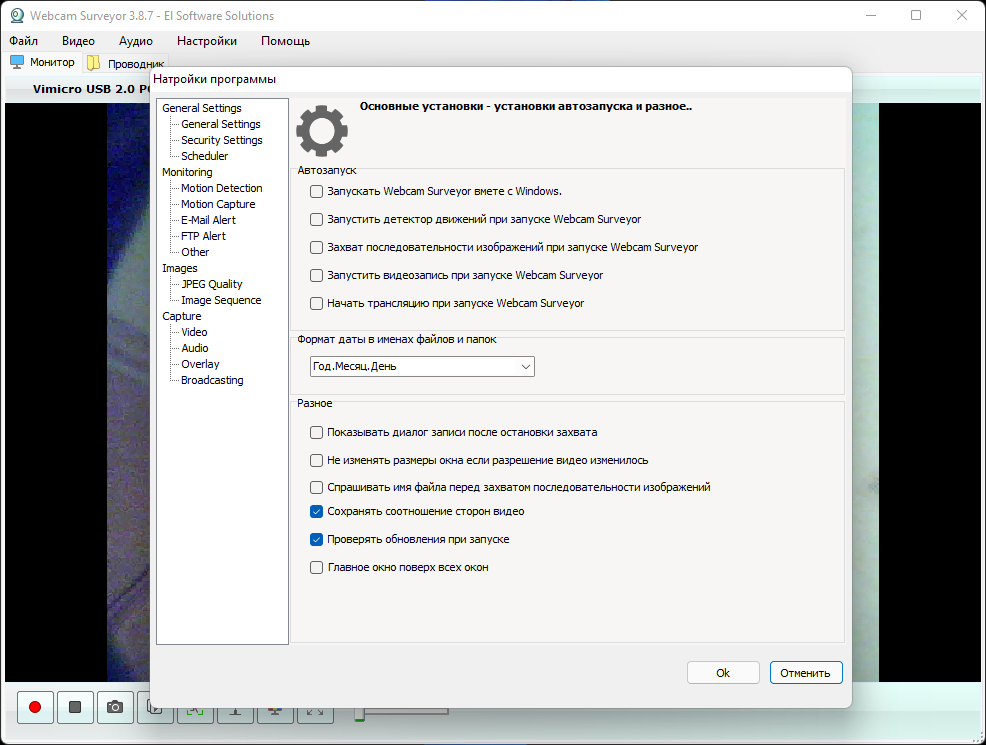
Task: Disable Проверять обновления при запуске checkbox
Action: coord(317,539)
